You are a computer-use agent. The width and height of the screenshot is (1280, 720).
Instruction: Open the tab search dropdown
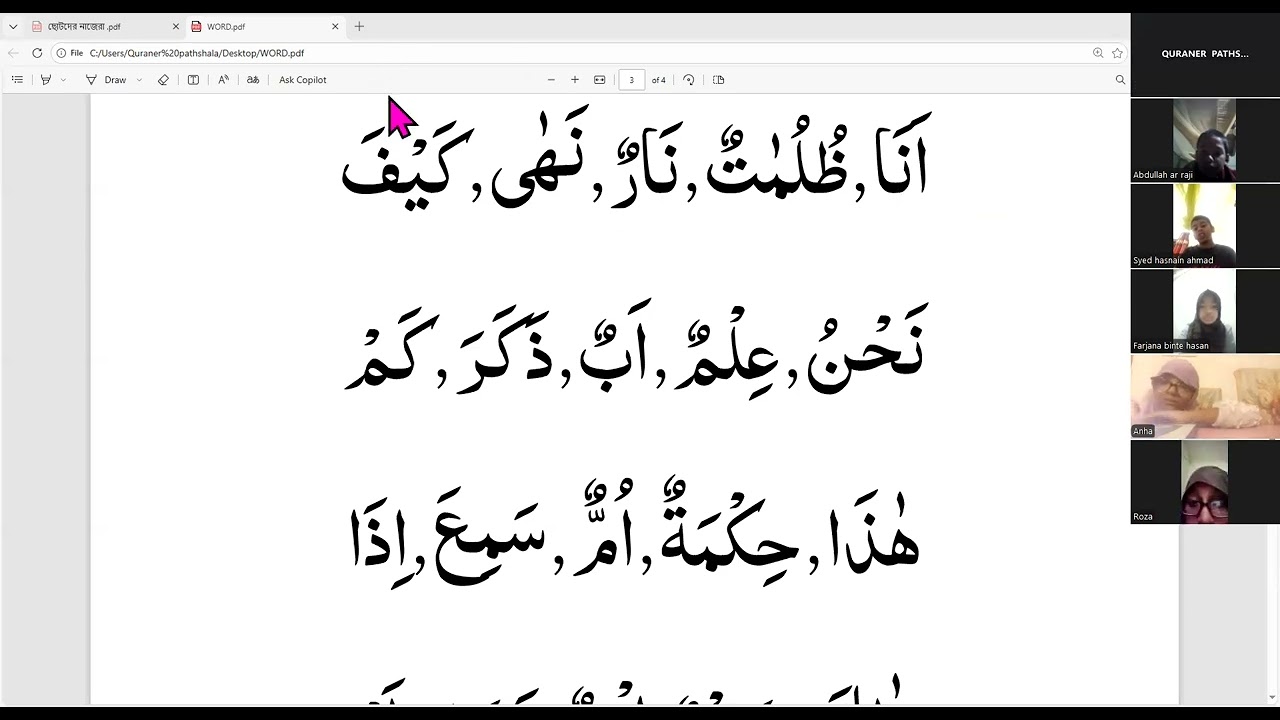pyautogui.click(x=13, y=27)
